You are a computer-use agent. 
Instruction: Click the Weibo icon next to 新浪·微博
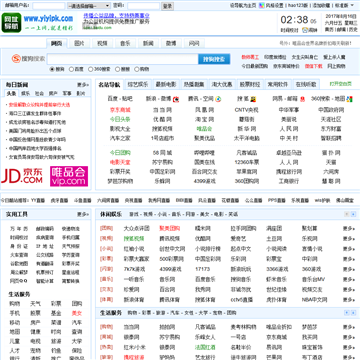pyautogui.click(x=176, y=99)
